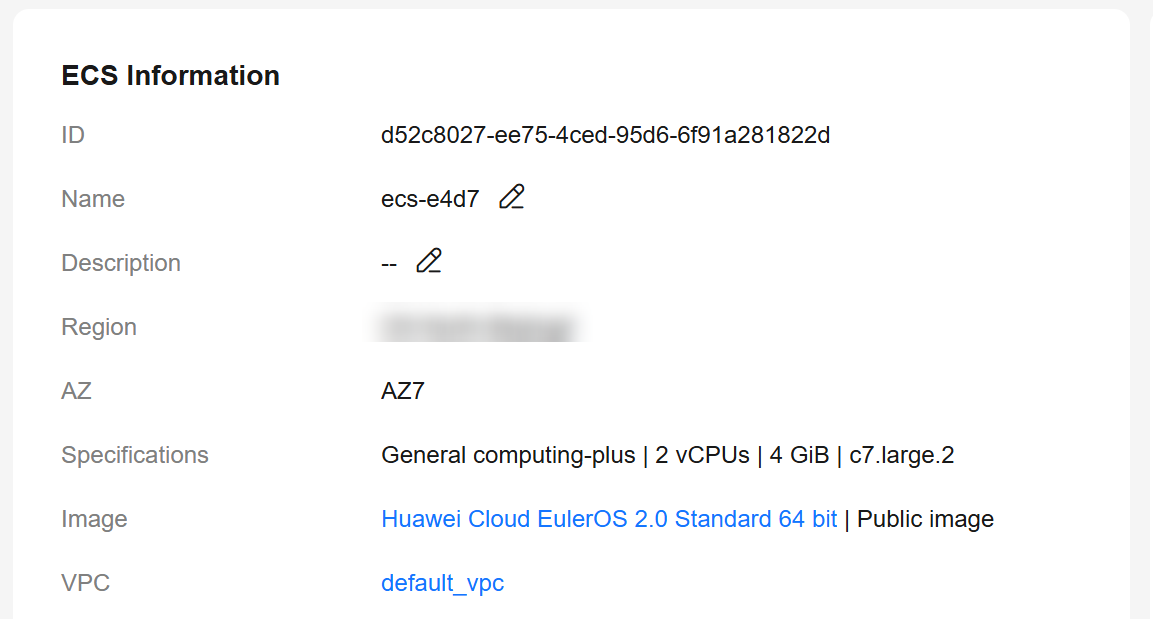This screenshot has width=1153, height=619.
Task: Open the Huawei Cloud EulerOS 2.0 image link
Action: pos(609,519)
